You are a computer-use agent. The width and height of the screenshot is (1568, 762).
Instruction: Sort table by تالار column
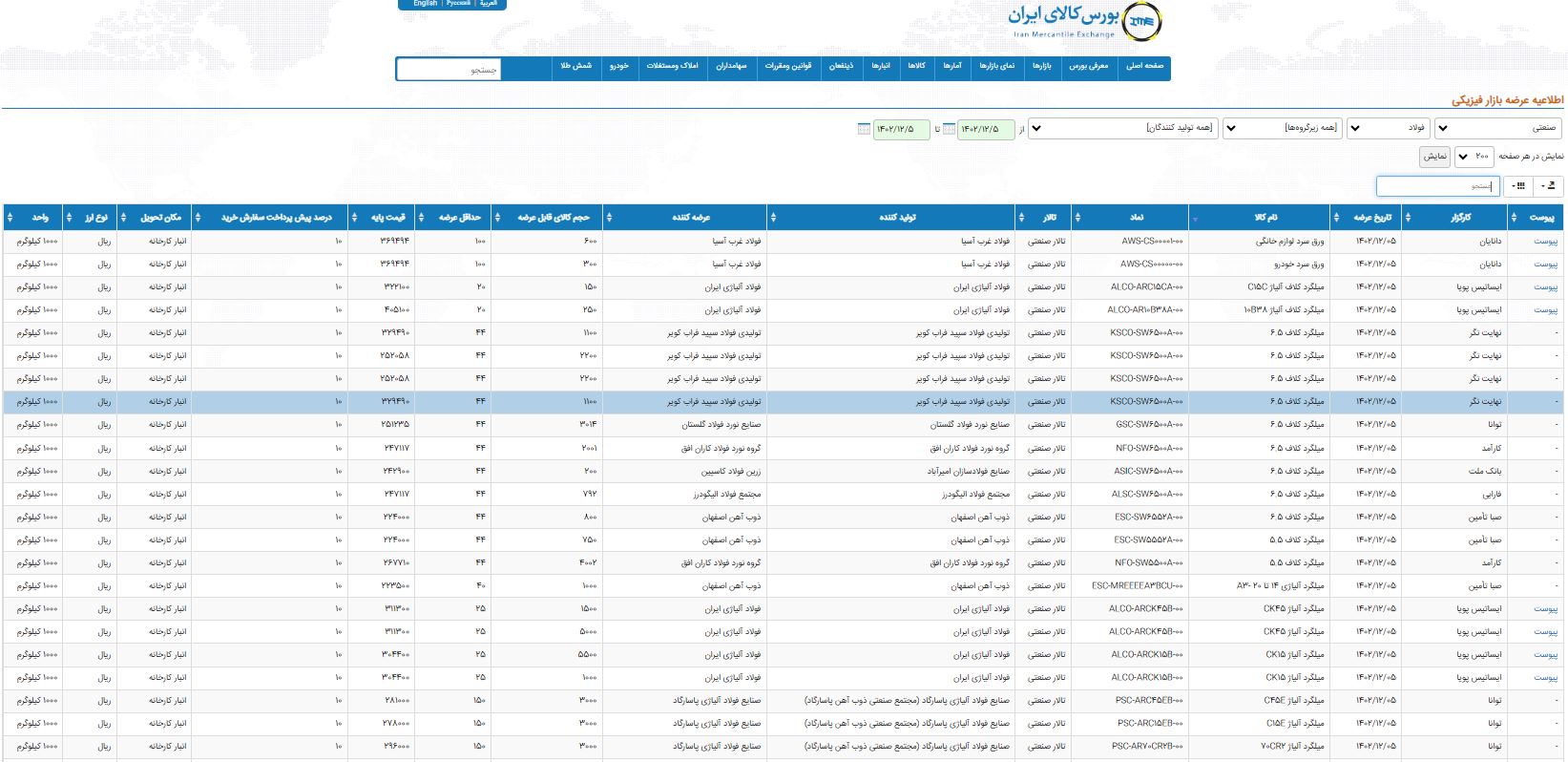click(1044, 218)
